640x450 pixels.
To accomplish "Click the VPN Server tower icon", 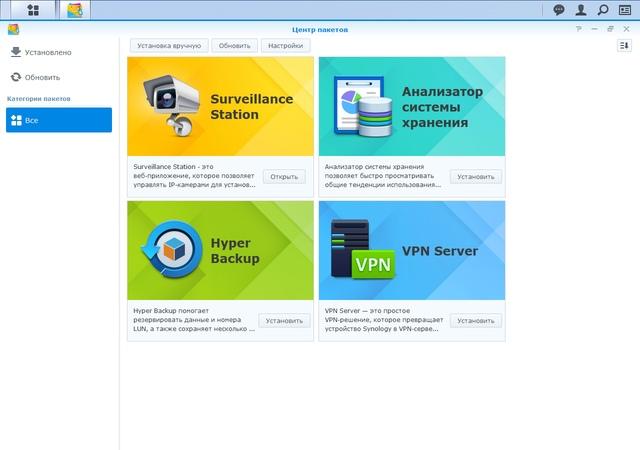I will 363,250.
